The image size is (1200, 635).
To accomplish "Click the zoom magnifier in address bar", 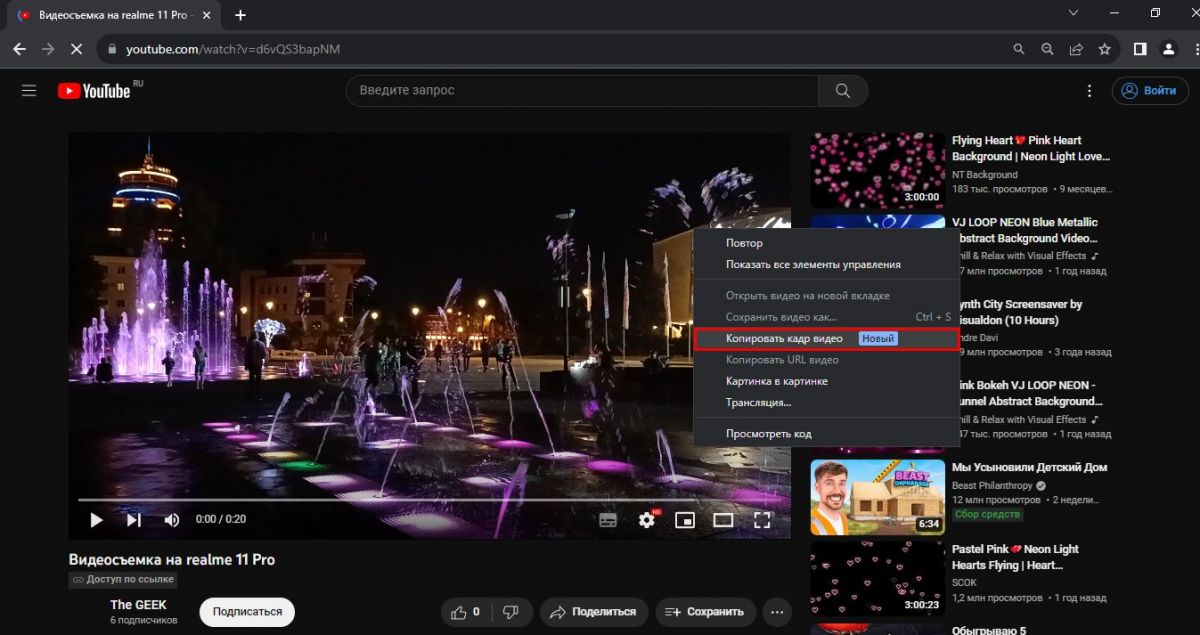I will [1047, 49].
